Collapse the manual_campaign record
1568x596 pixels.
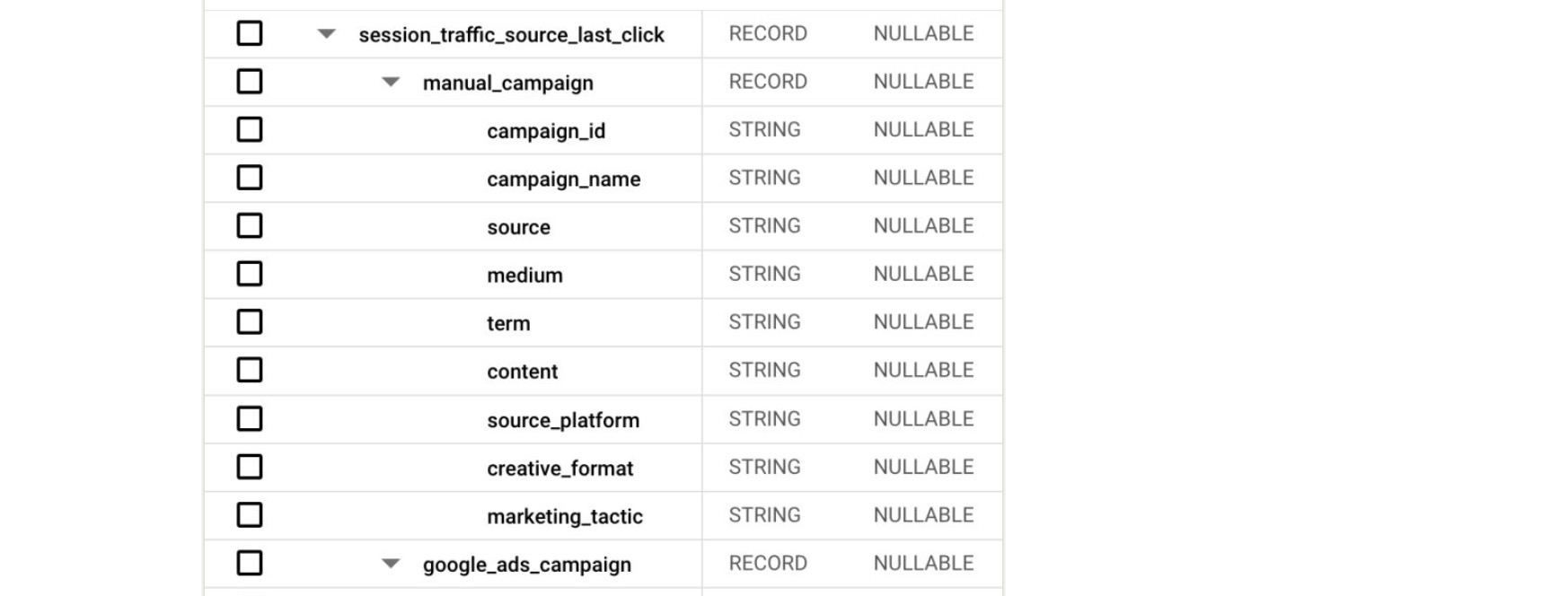[391, 82]
